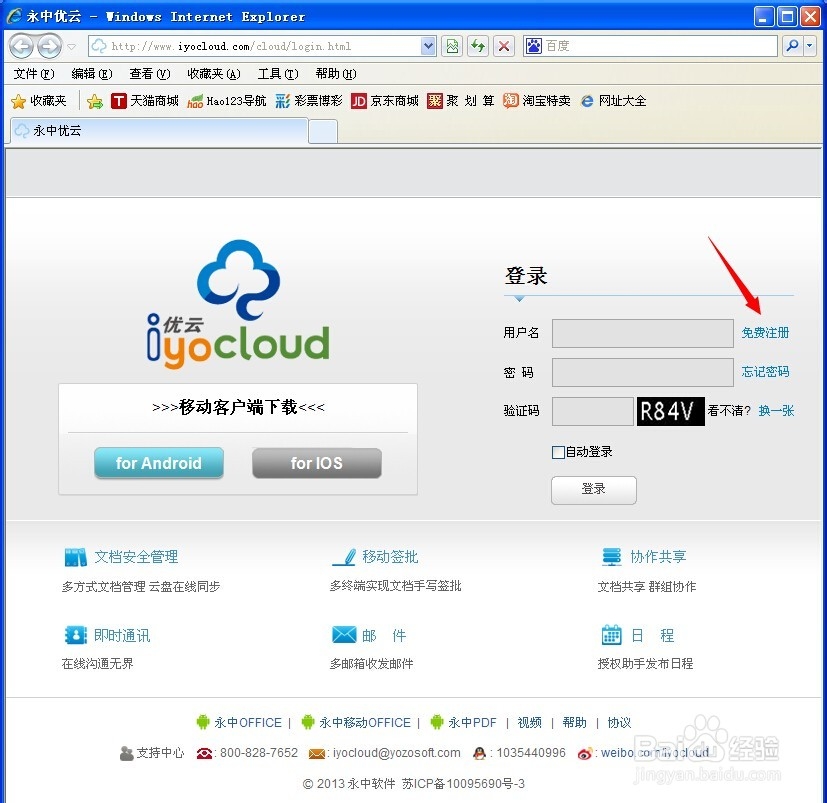The image size is (827, 803).
Task: Open the 编辑(E) menu
Action: (x=91, y=74)
